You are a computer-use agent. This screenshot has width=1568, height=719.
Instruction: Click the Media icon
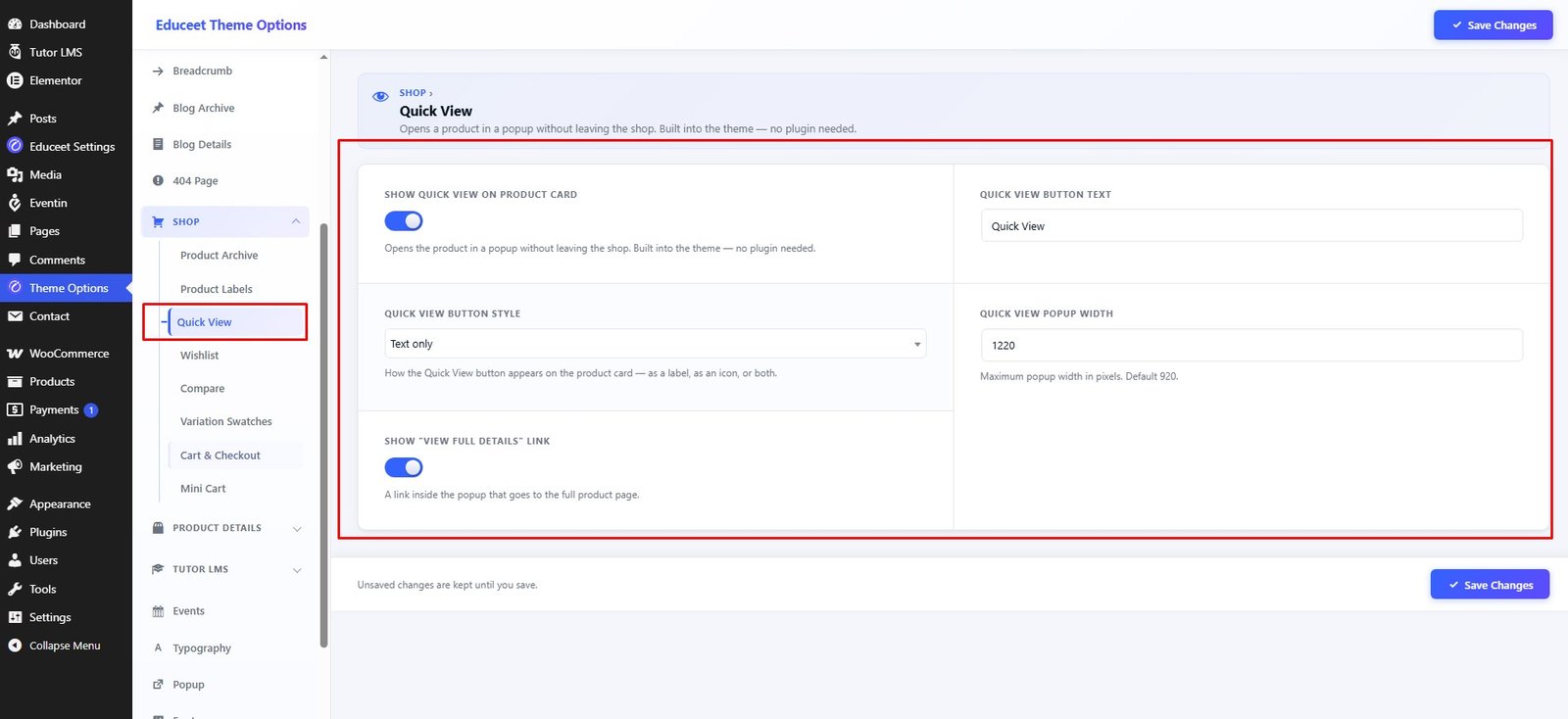(15, 174)
